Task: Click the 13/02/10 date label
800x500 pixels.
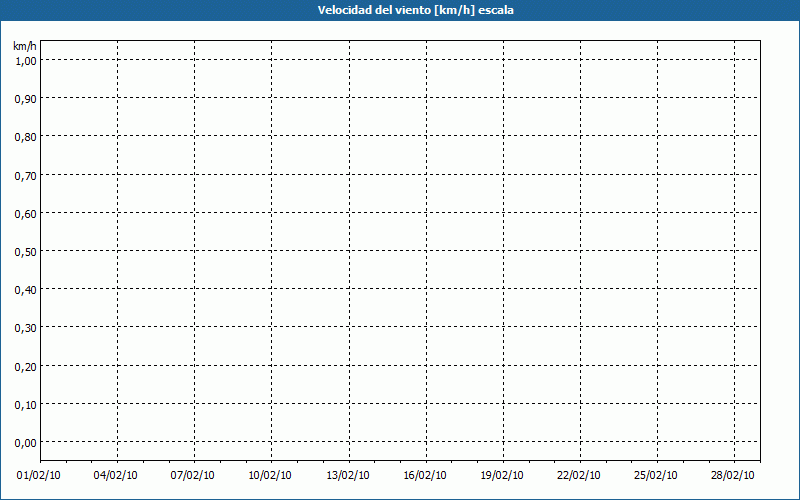Action: tap(347, 476)
